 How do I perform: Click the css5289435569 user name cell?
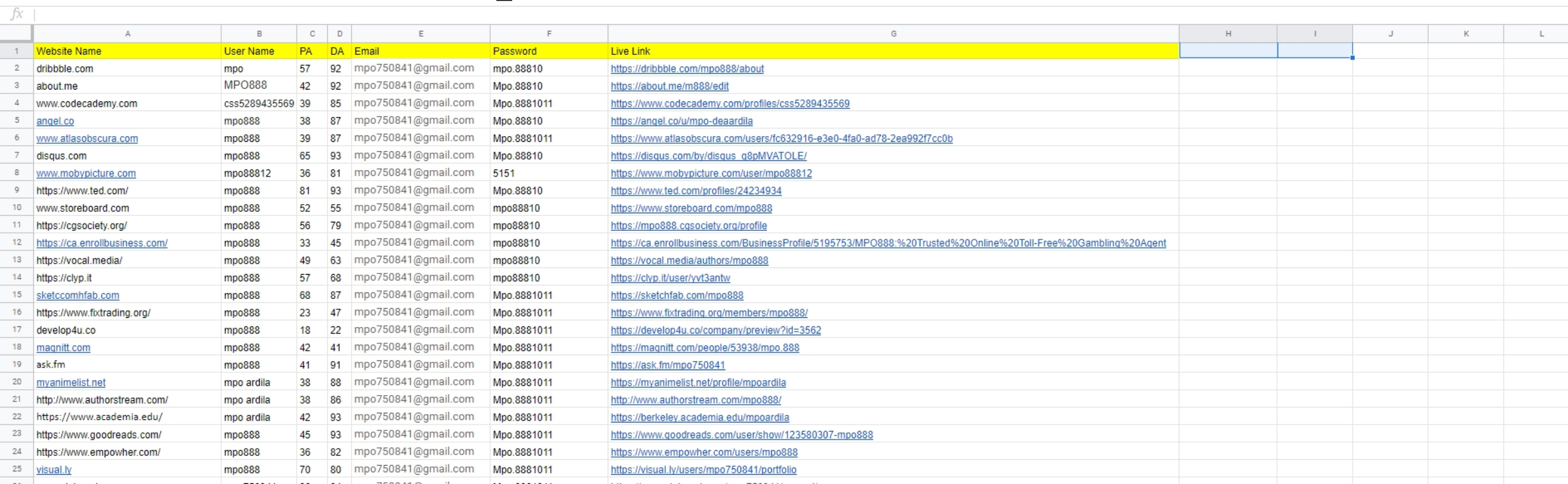pyautogui.click(x=259, y=103)
